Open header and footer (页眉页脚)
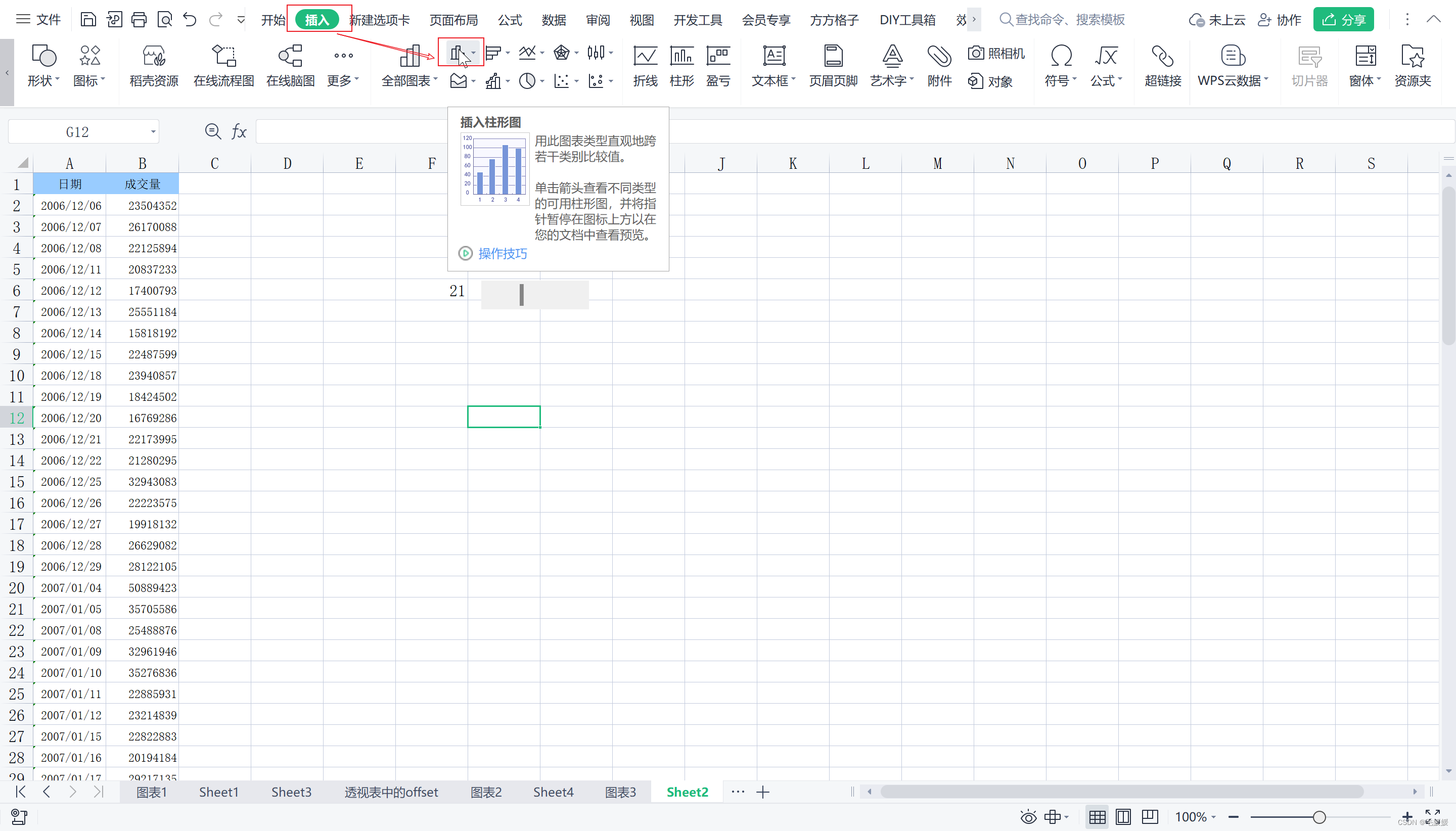This screenshot has width=1456, height=831. (x=833, y=66)
